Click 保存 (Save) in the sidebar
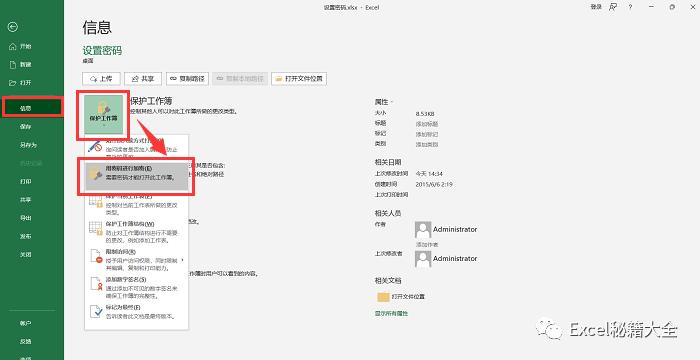The height and width of the screenshot is (360, 700). [x=25, y=127]
